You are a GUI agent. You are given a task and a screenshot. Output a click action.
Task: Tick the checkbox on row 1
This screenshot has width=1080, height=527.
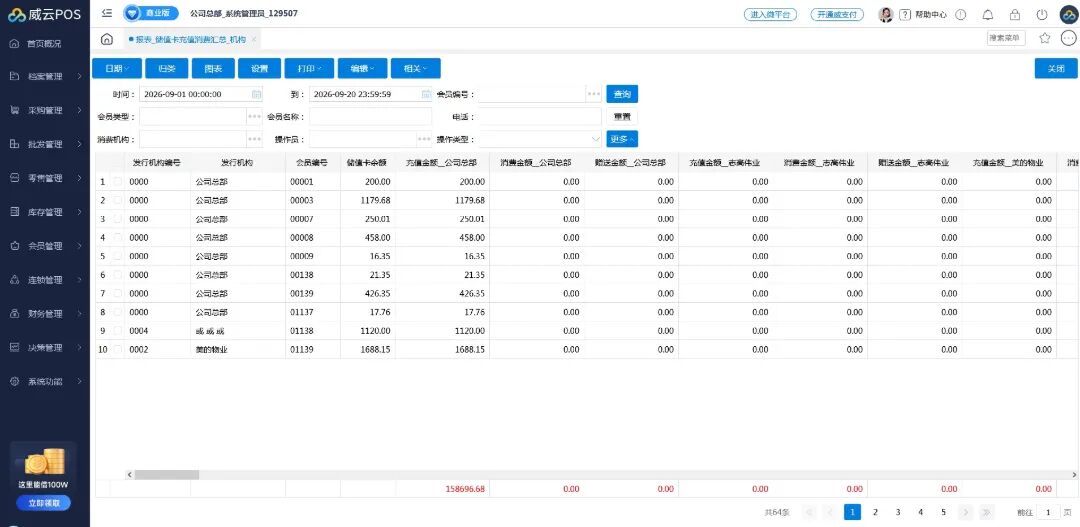pyautogui.click(x=117, y=182)
